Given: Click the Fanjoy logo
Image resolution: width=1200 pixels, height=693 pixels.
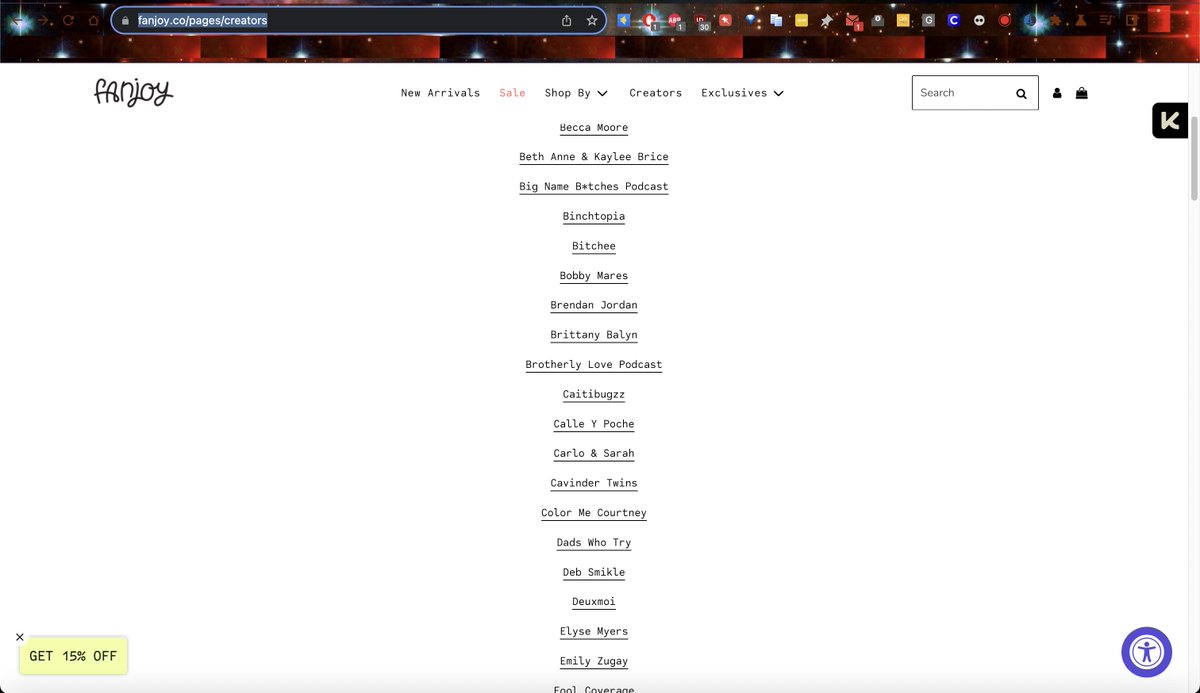Looking at the screenshot, I should click(x=134, y=92).
